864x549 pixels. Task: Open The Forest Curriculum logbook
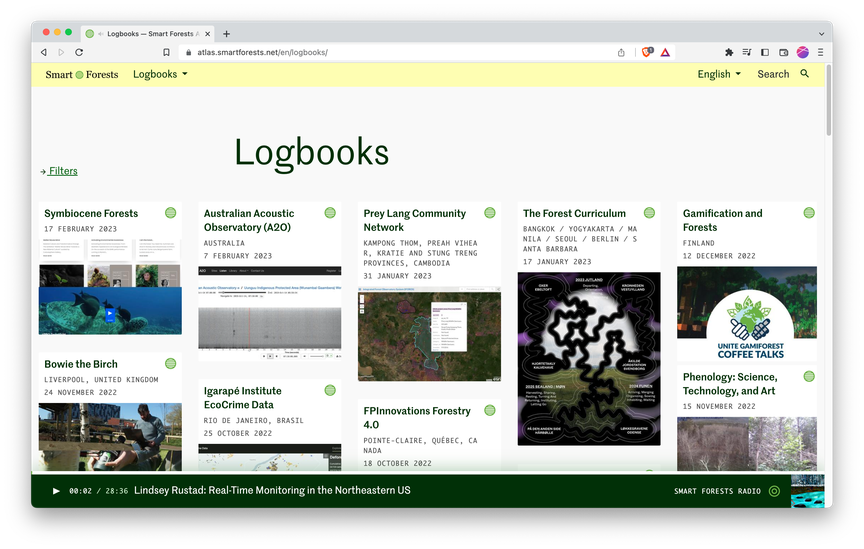click(574, 213)
